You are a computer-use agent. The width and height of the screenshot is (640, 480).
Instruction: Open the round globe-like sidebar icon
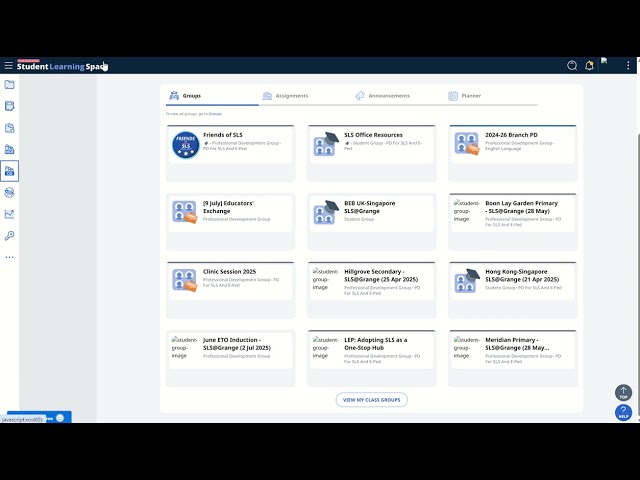pos(9,193)
